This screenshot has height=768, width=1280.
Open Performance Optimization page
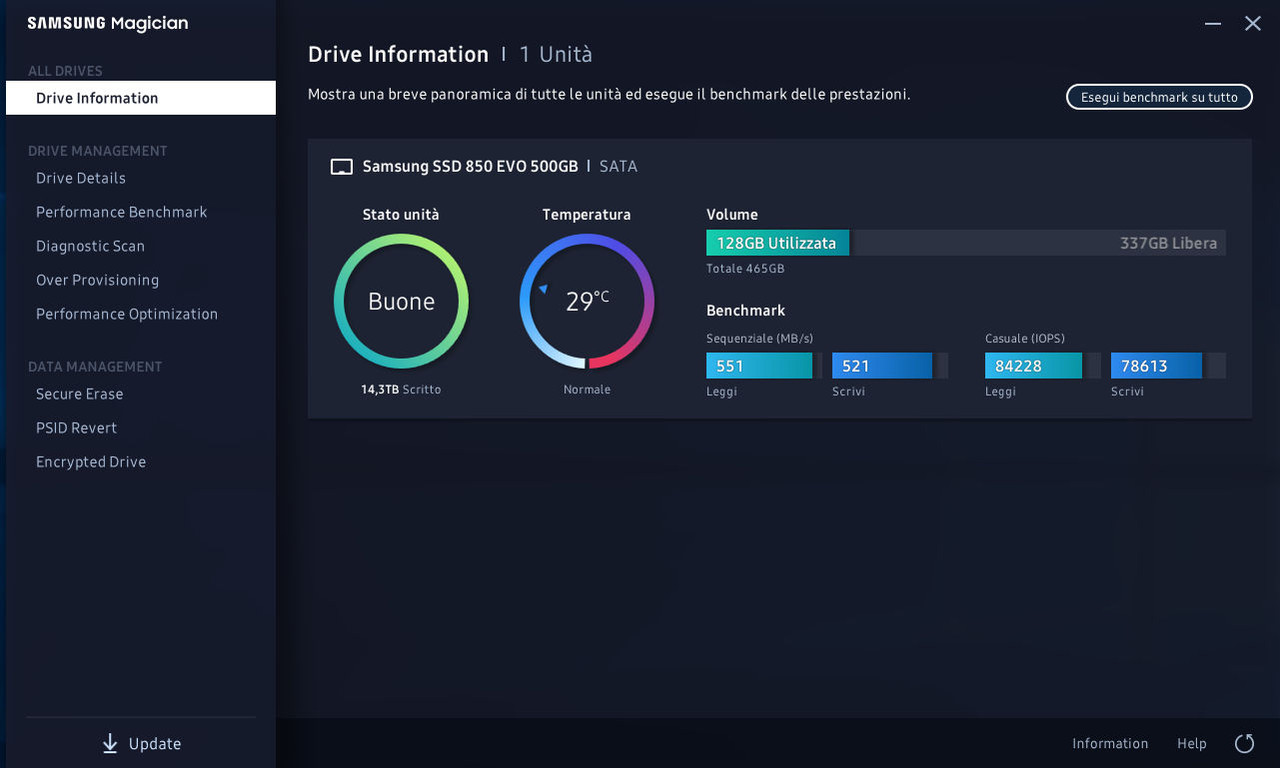127,314
